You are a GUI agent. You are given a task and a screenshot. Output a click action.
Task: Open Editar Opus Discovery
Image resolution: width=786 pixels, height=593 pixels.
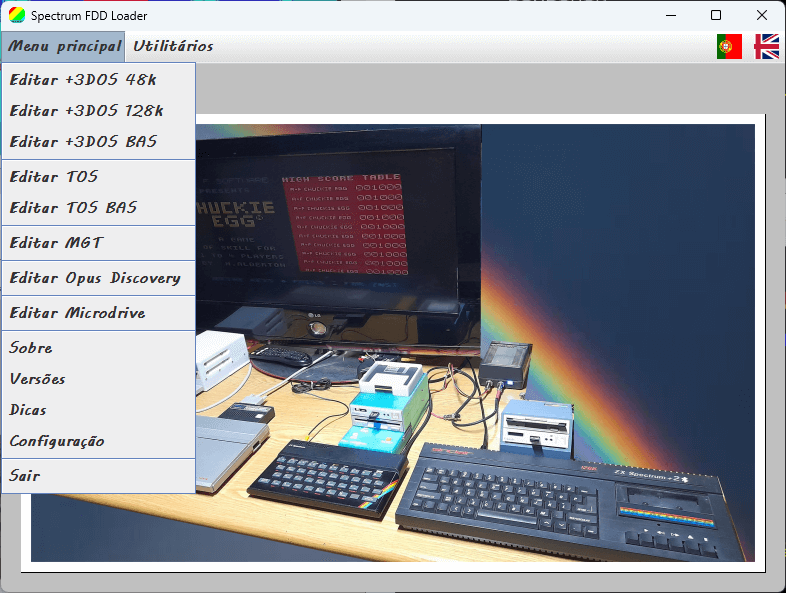point(99,278)
